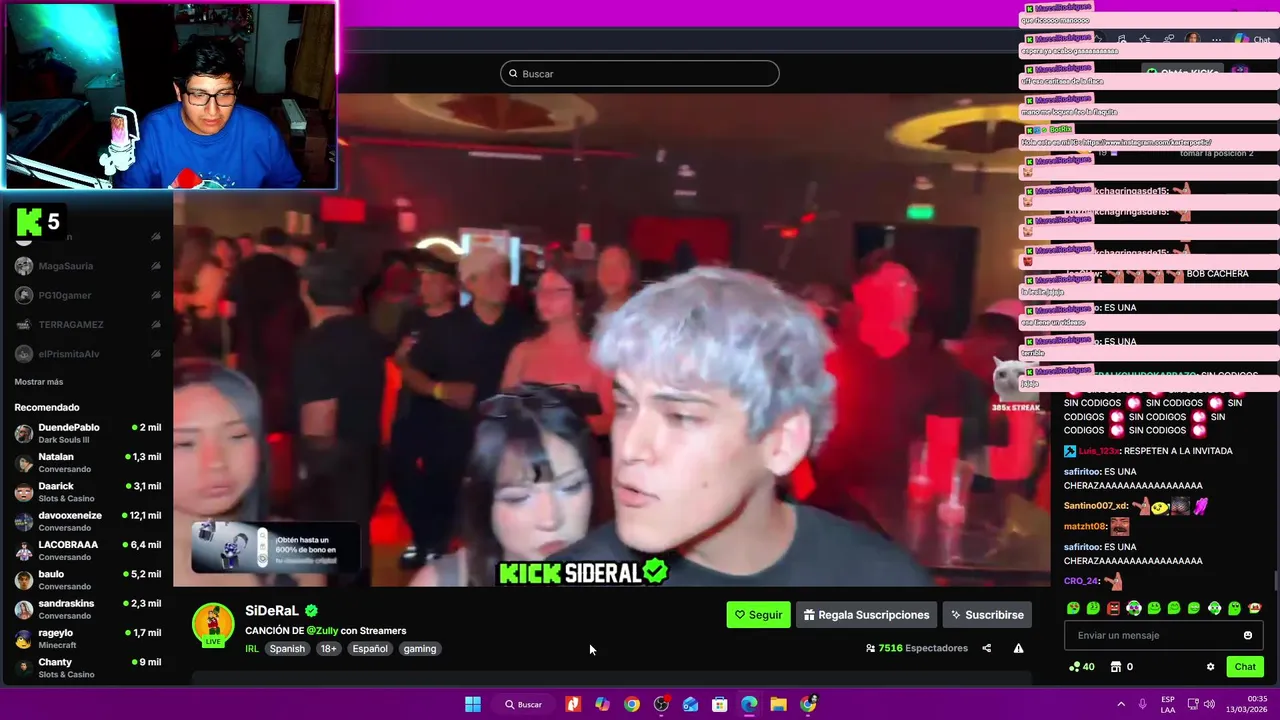Click the offline icon beside PG10gamer

coord(155,295)
